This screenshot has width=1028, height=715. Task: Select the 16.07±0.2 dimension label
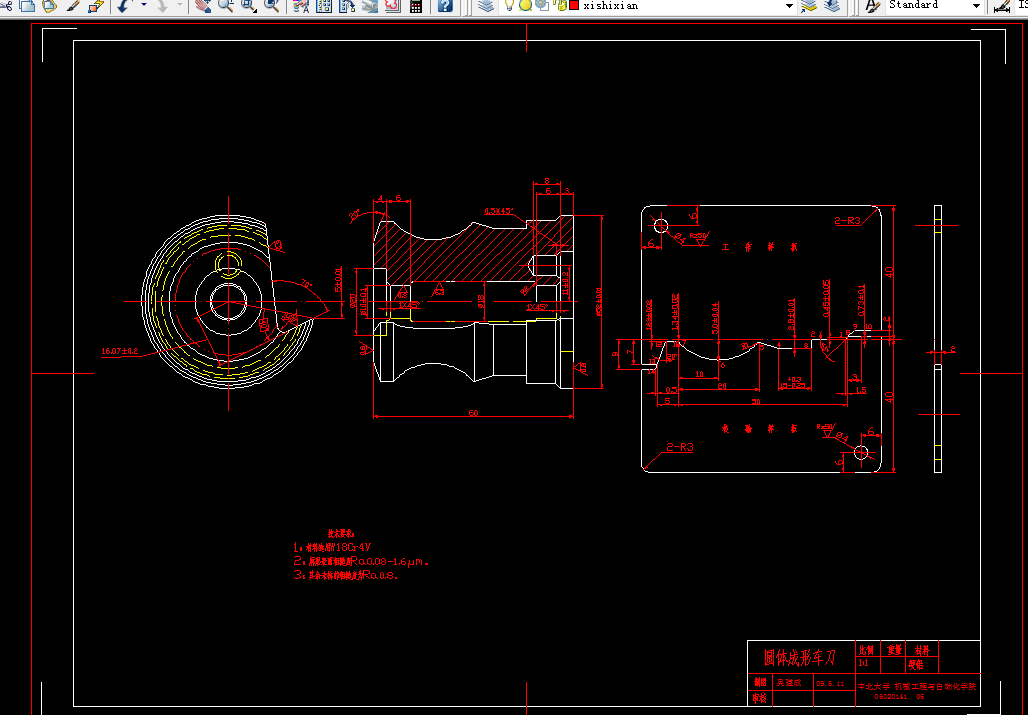pyautogui.click(x=120, y=351)
